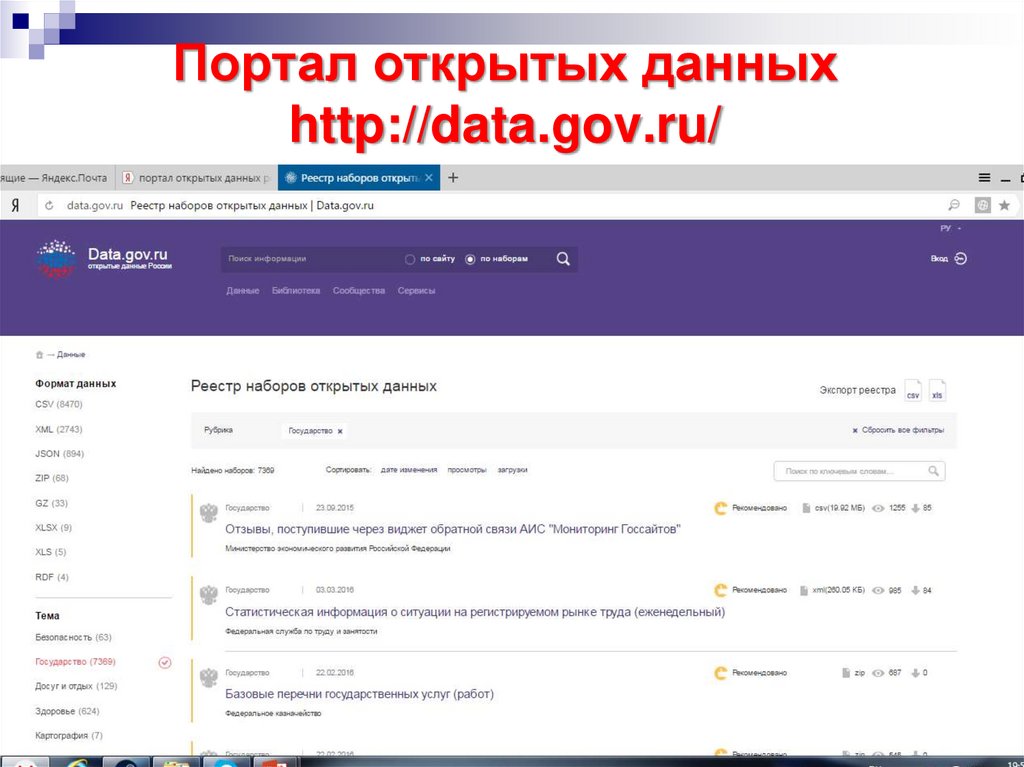Click the Вход login icon
The width and height of the screenshot is (1024, 767).
[960, 259]
